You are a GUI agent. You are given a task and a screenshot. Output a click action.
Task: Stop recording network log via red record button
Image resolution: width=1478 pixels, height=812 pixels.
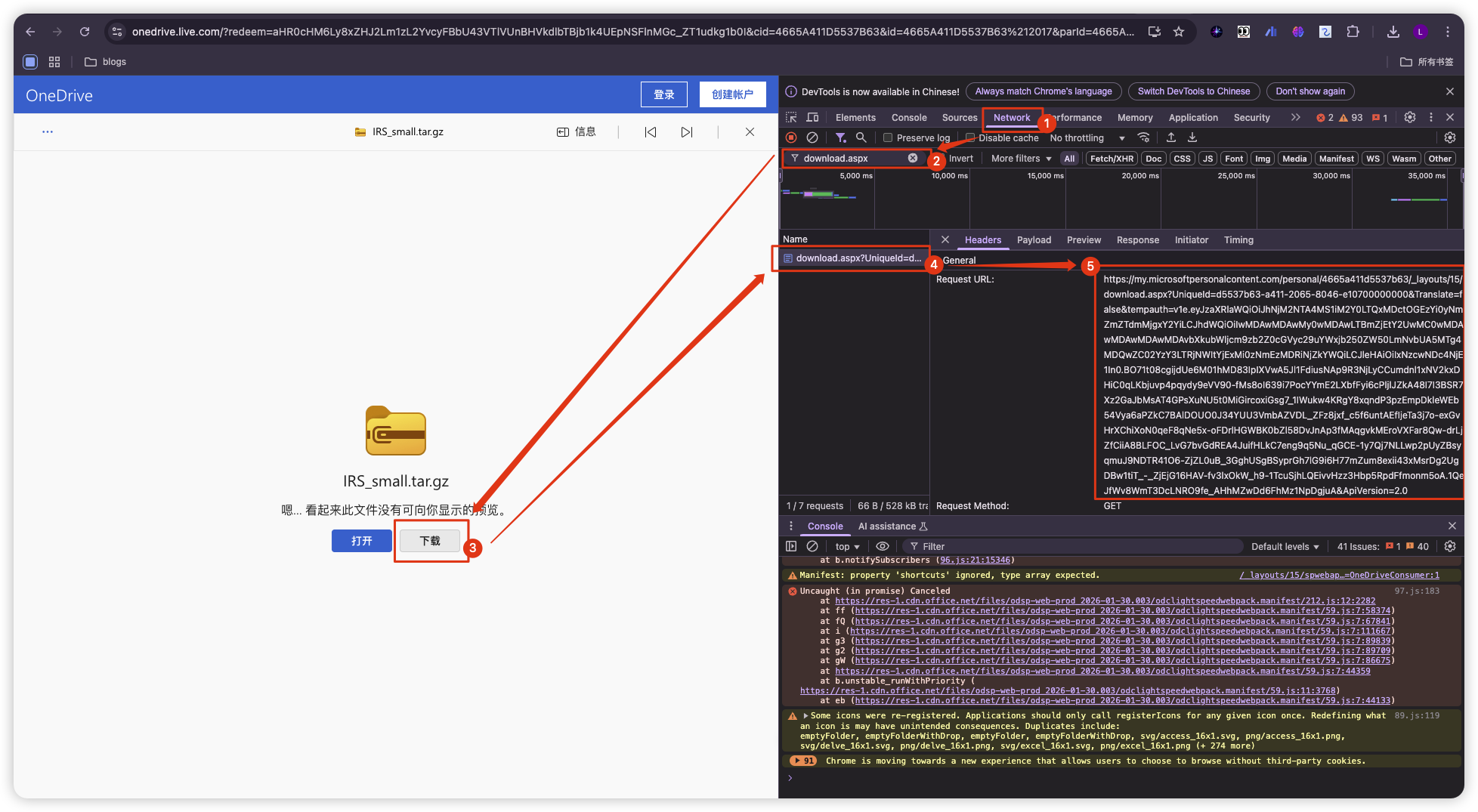tap(791, 137)
